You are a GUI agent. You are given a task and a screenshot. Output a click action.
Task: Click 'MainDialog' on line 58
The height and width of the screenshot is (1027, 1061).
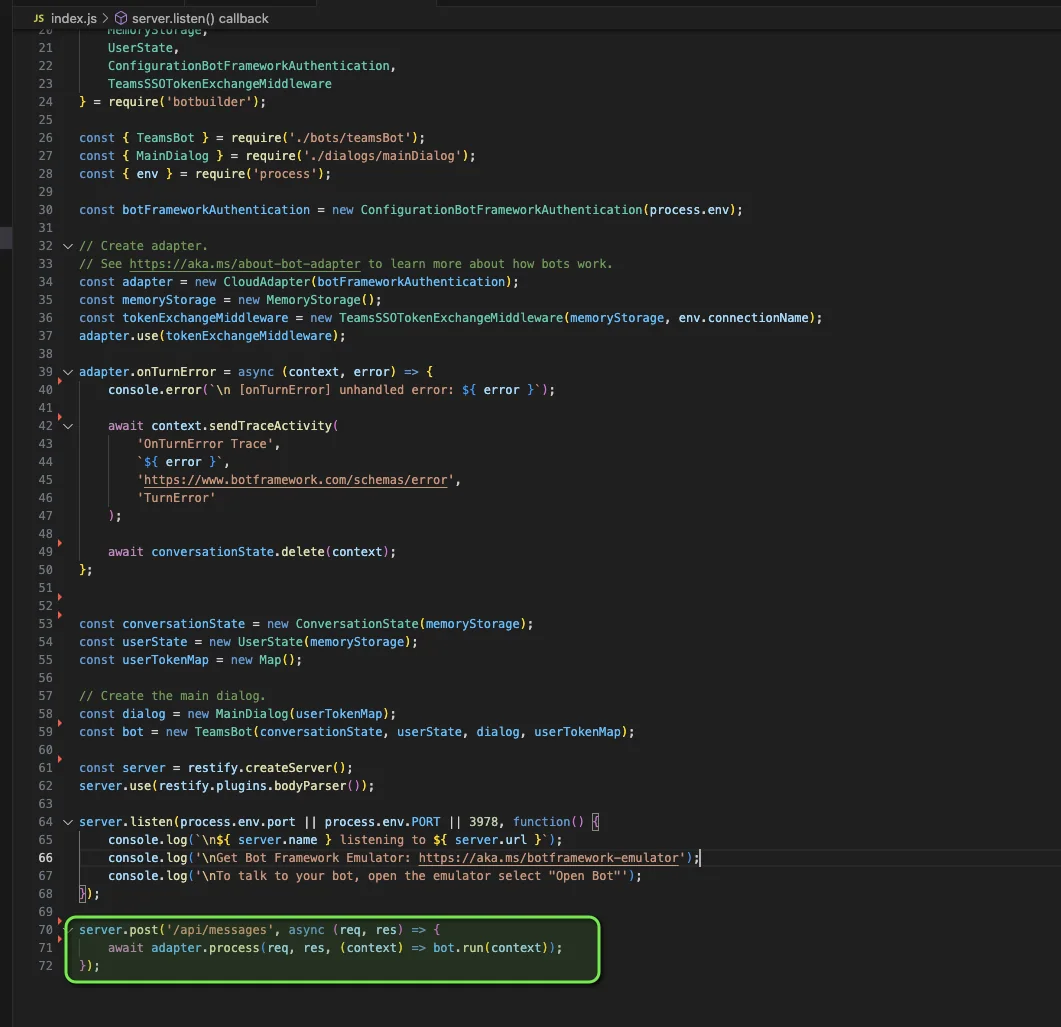[x=252, y=714]
